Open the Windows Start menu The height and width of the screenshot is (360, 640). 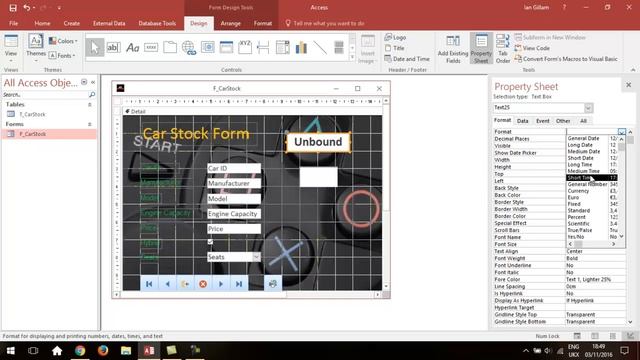11,351
